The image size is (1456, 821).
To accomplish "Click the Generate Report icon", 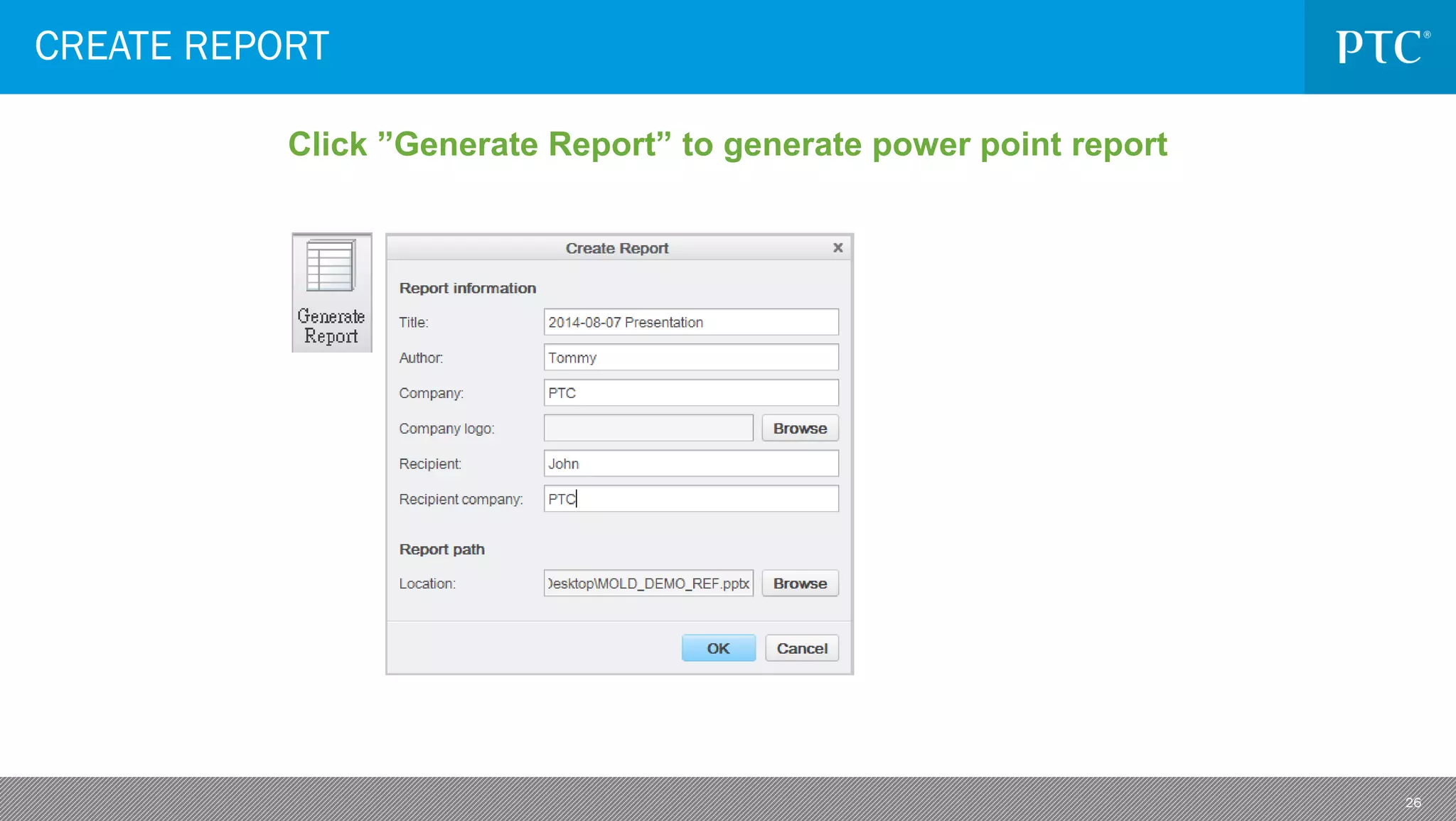I will click(x=331, y=292).
